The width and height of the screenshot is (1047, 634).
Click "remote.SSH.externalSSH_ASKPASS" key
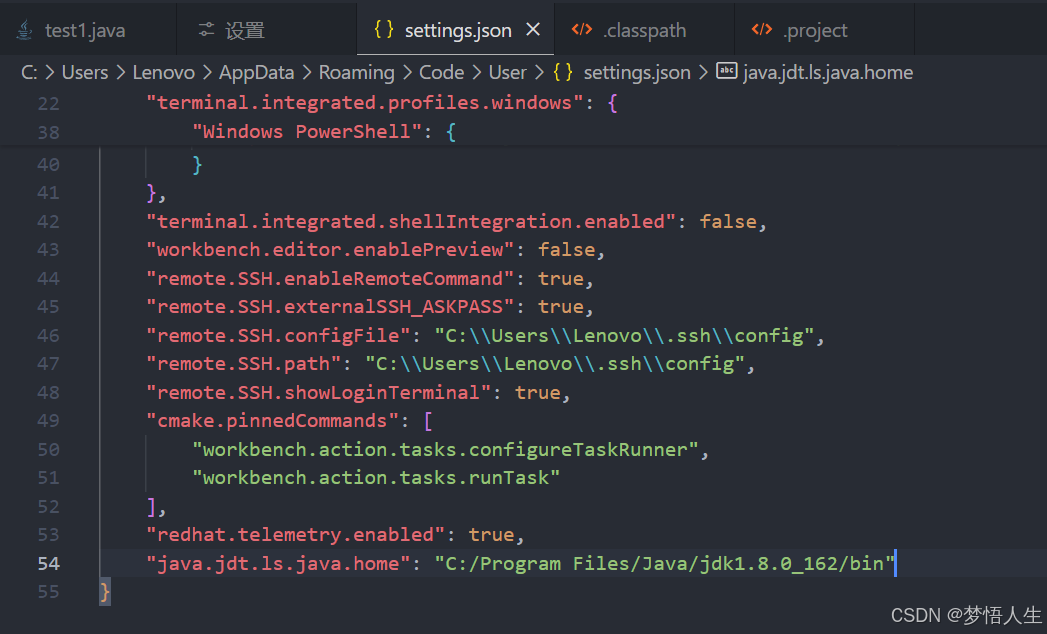click(331, 307)
